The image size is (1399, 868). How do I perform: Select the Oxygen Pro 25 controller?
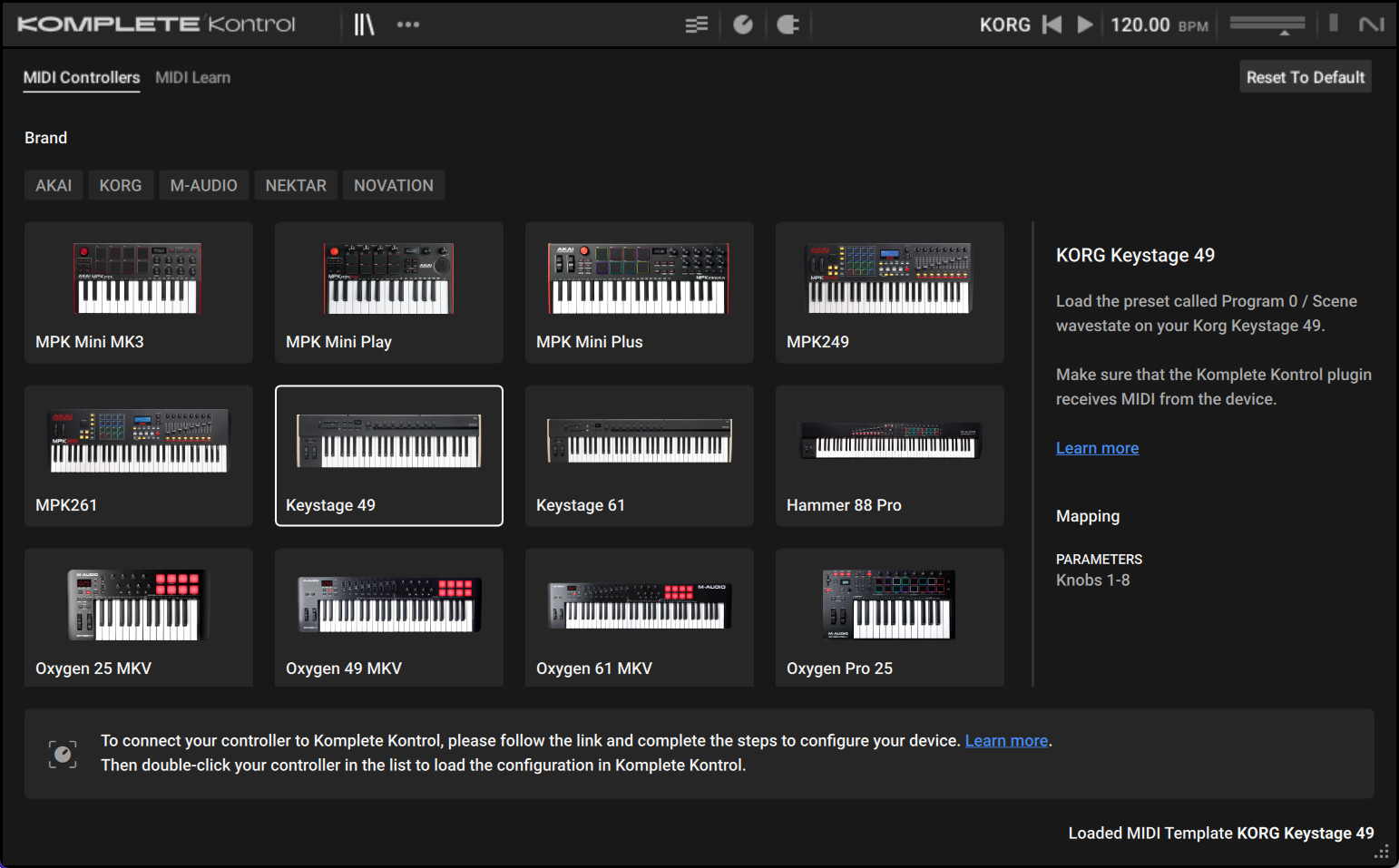[x=890, y=618]
